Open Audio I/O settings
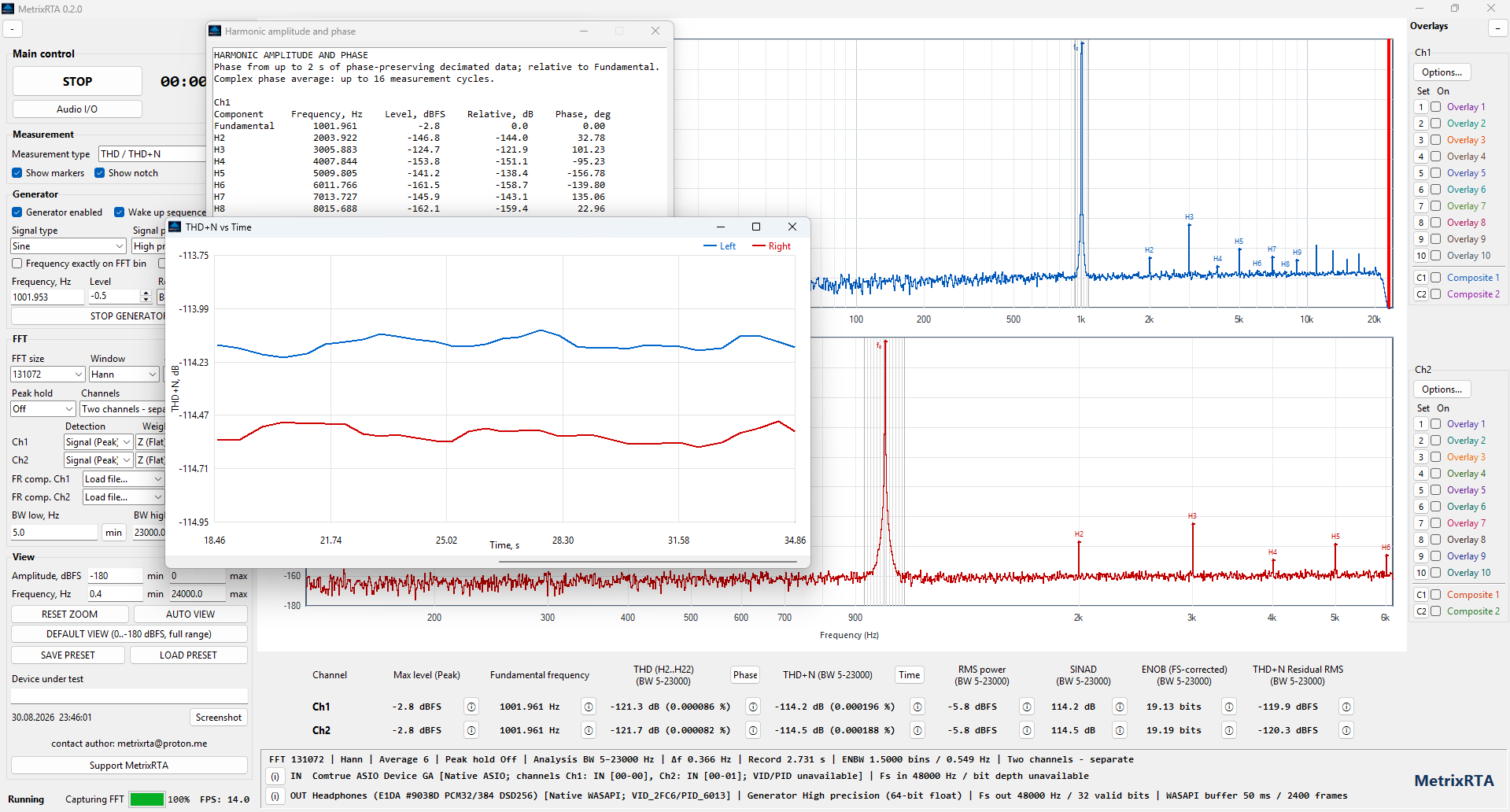The width and height of the screenshot is (1510, 812). click(77, 109)
